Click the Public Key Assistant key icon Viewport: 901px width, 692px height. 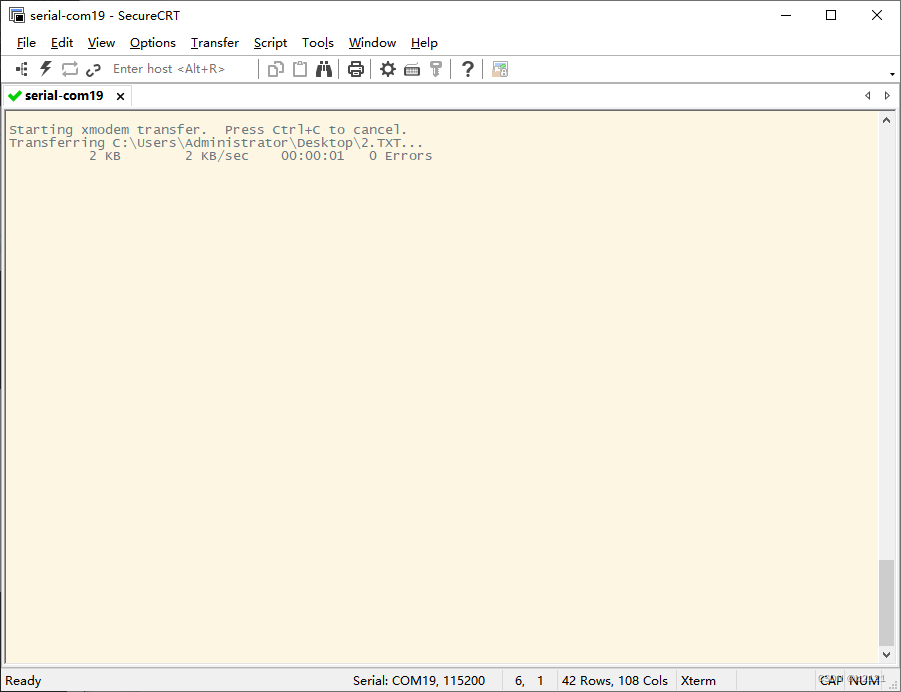(x=435, y=69)
